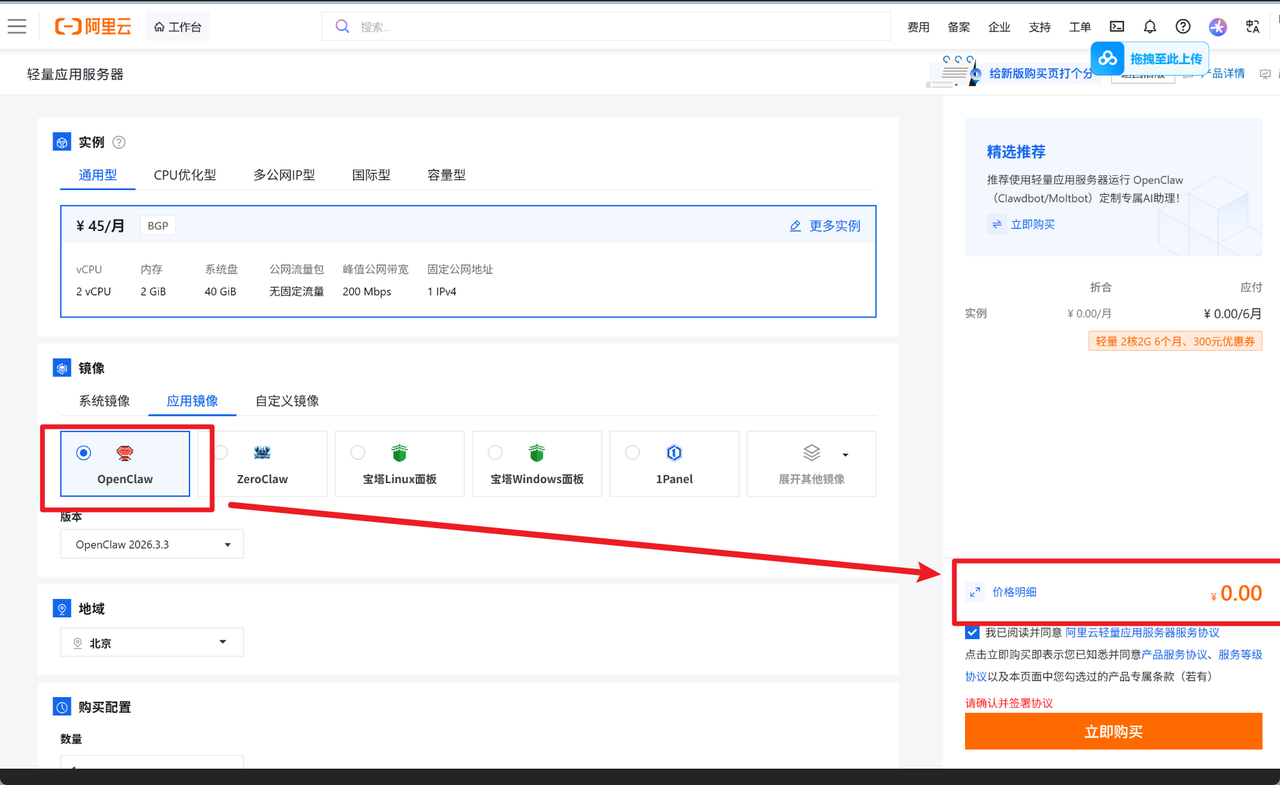Open the 产品服务协议 link
This screenshot has width=1280, height=785.
[x=1175, y=654]
